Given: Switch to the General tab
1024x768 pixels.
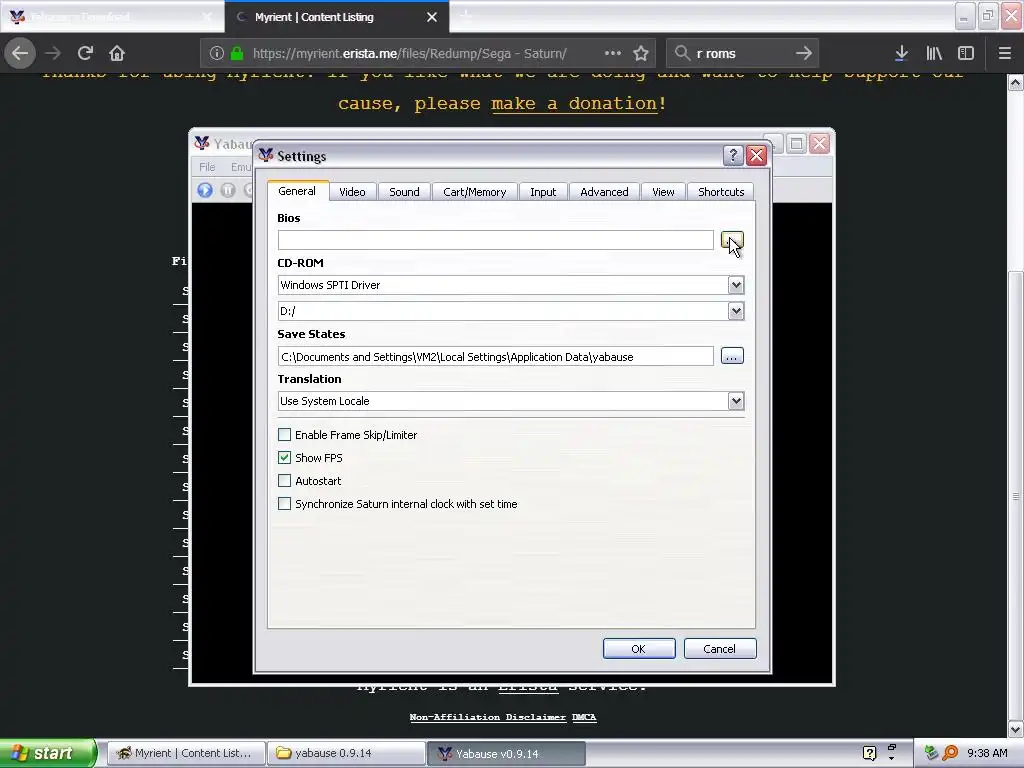Looking at the screenshot, I should (x=297, y=191).
